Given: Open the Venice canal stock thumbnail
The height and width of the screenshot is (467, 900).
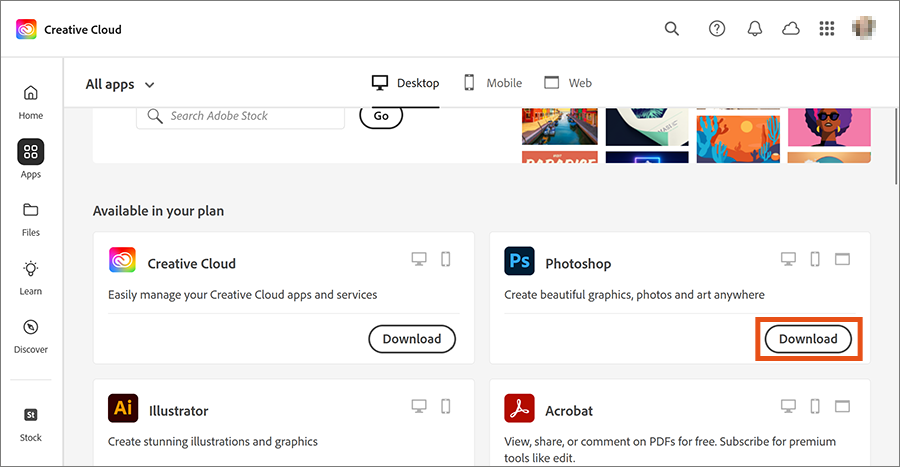Looking at the screenshot, I should [559, 126].
